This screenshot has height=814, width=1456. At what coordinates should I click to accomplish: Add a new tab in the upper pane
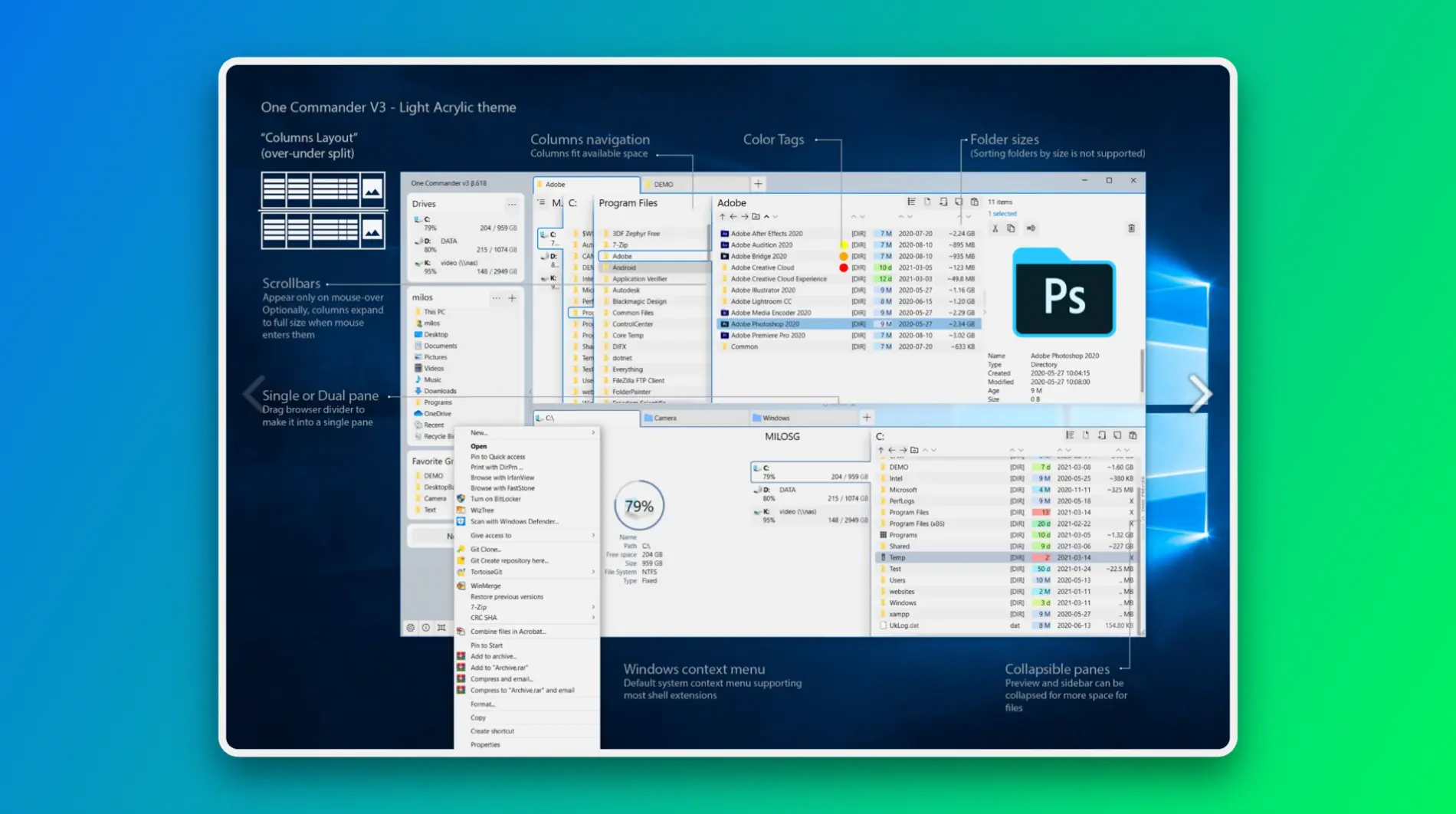758,184
